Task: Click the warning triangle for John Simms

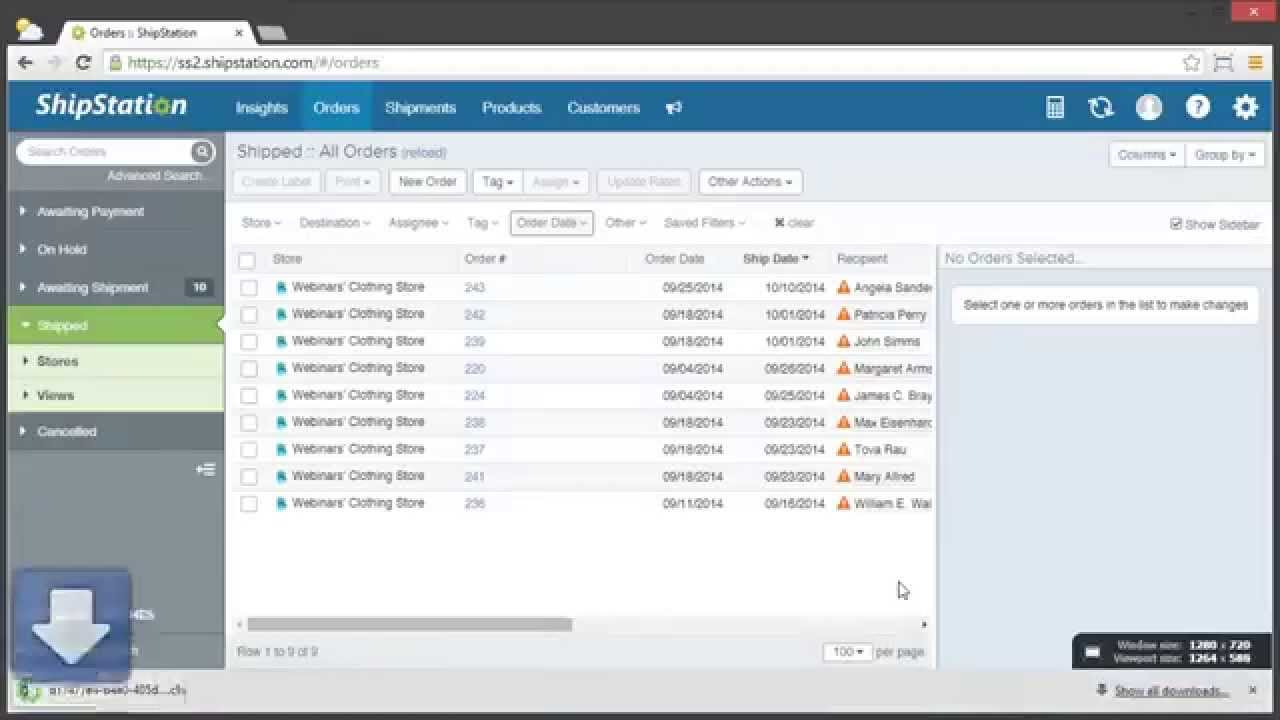Action: click(843, 341)
